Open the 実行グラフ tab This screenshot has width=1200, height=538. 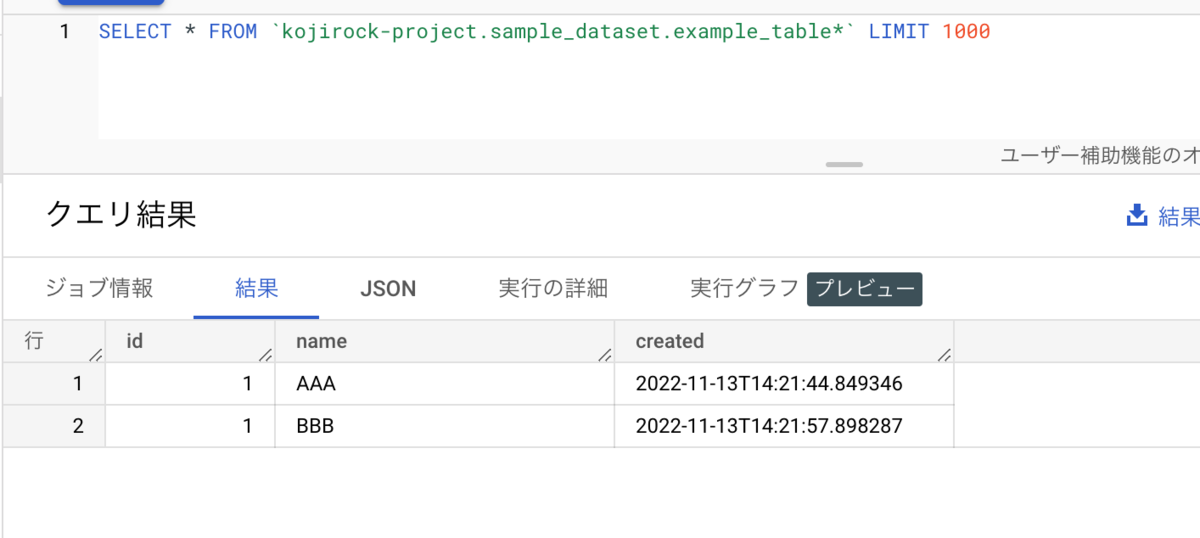744,288
